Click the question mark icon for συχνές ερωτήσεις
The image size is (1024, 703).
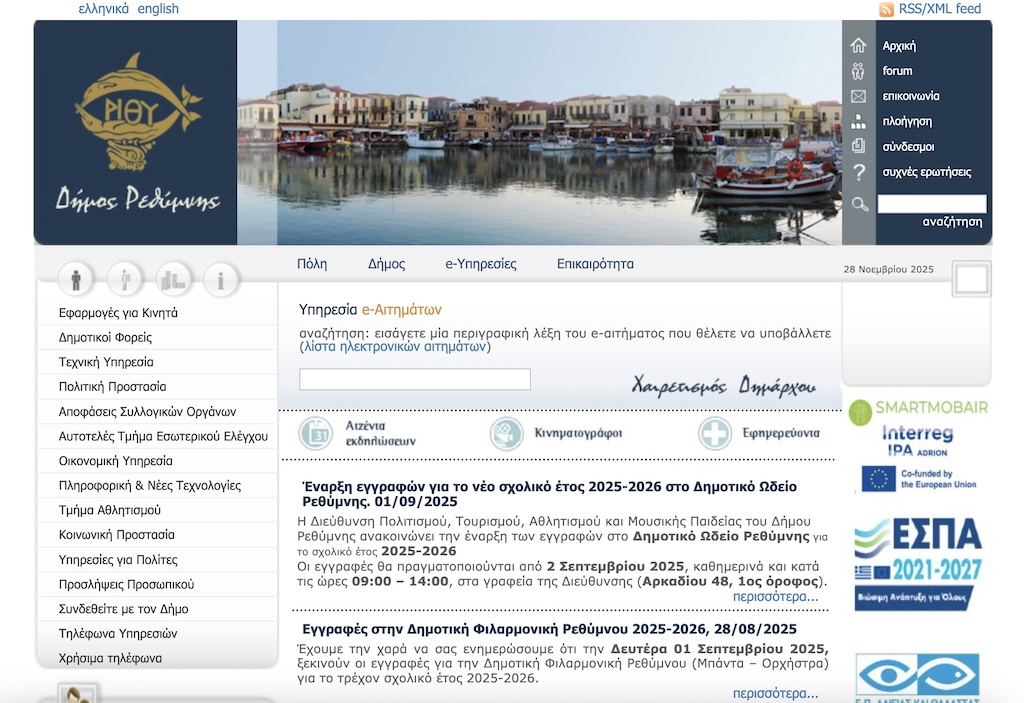point(858,172)
